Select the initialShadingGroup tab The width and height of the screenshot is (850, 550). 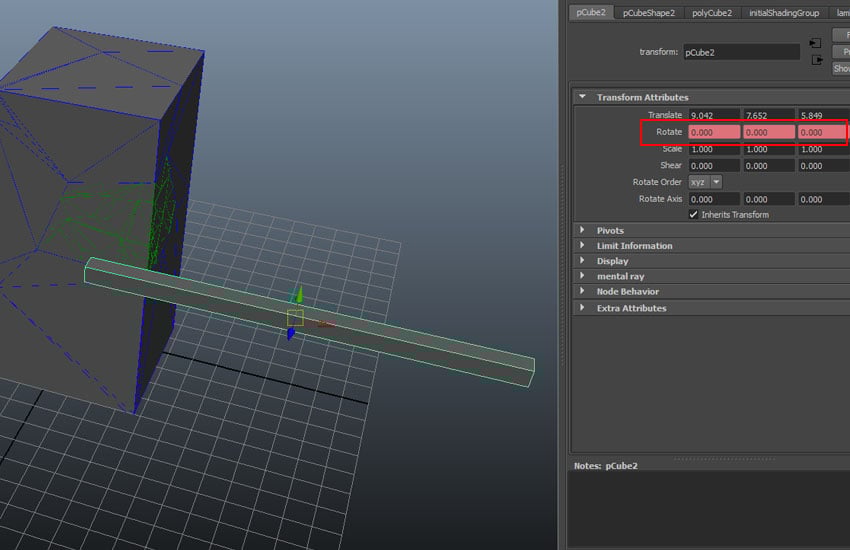783,13
